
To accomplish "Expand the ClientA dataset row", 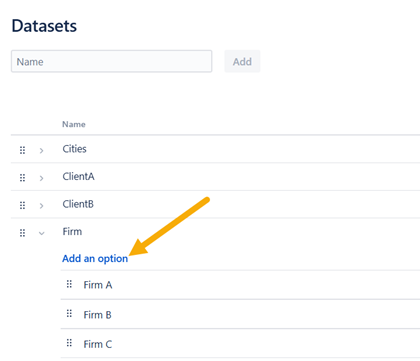I will (x=41, y=178).
